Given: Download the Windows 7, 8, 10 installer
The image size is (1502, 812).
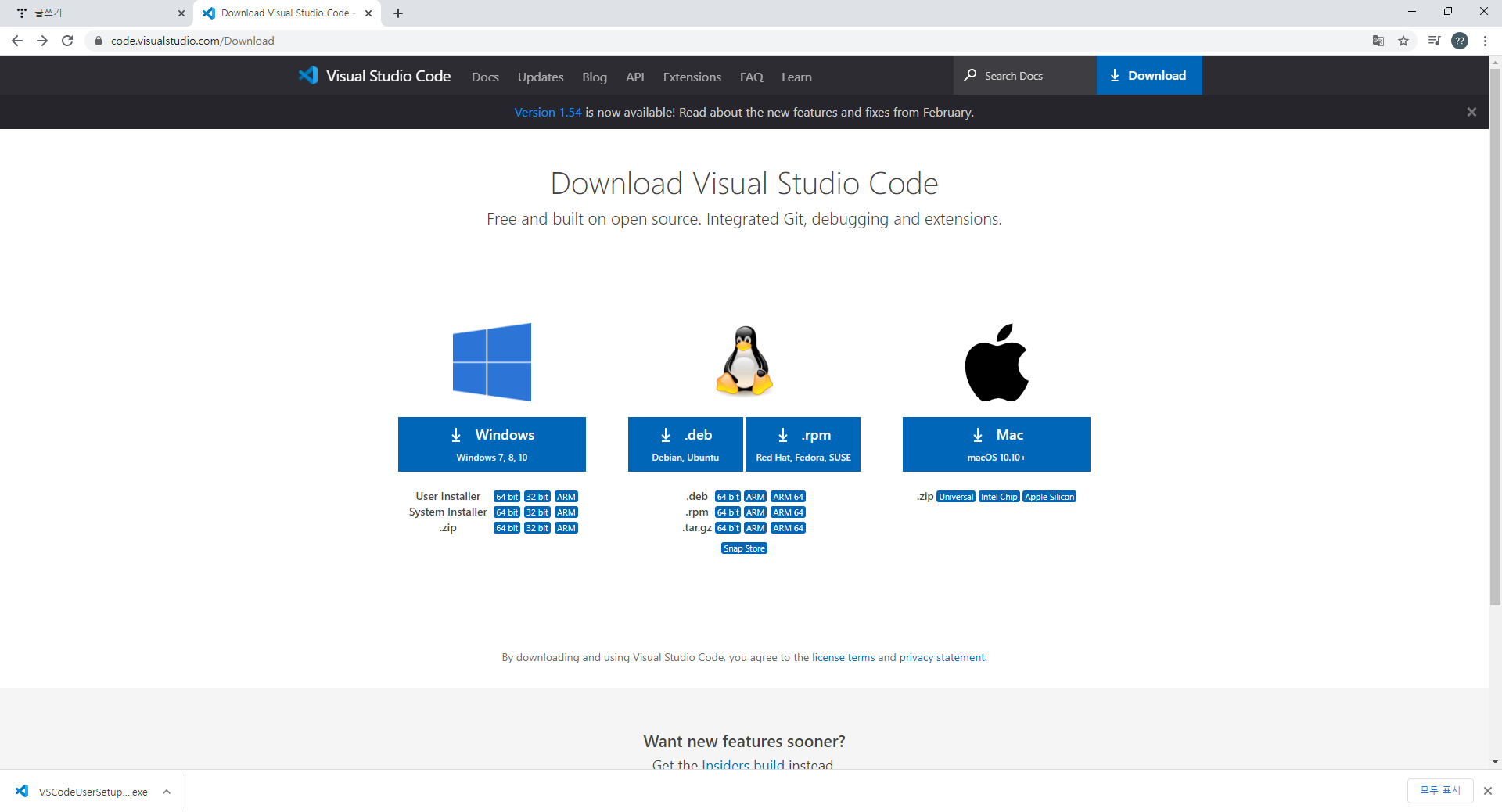Looking at the screenshot, I should pos(492,444).
